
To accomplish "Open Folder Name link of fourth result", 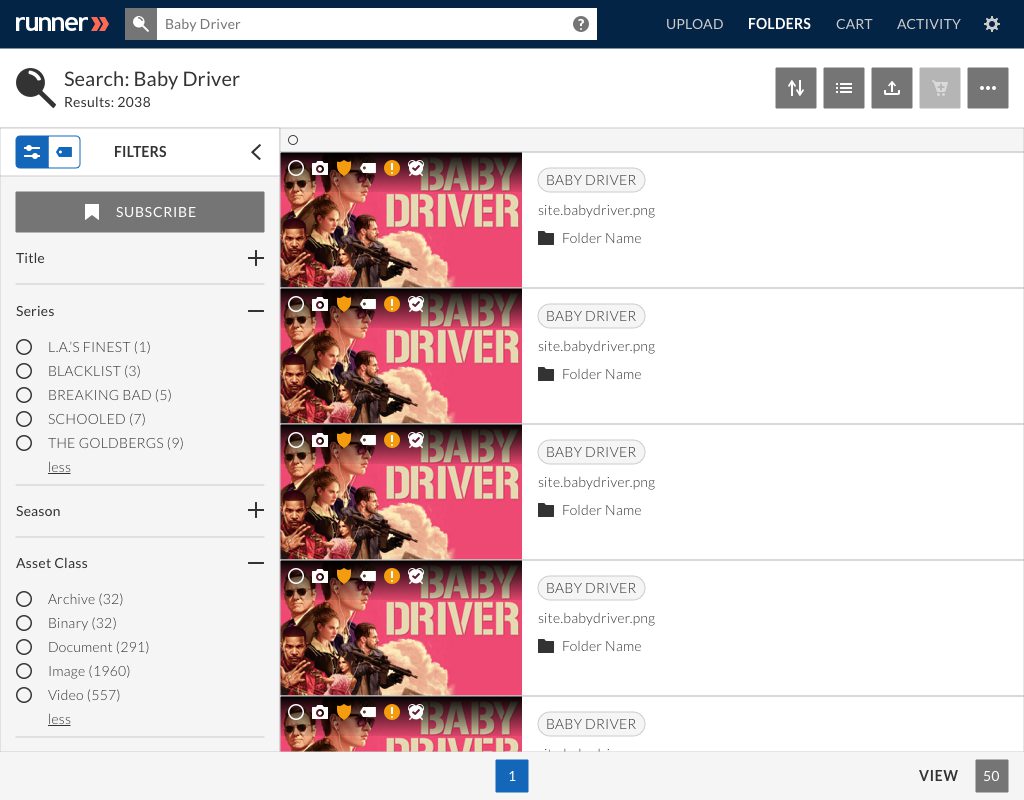I will (601, 646).
